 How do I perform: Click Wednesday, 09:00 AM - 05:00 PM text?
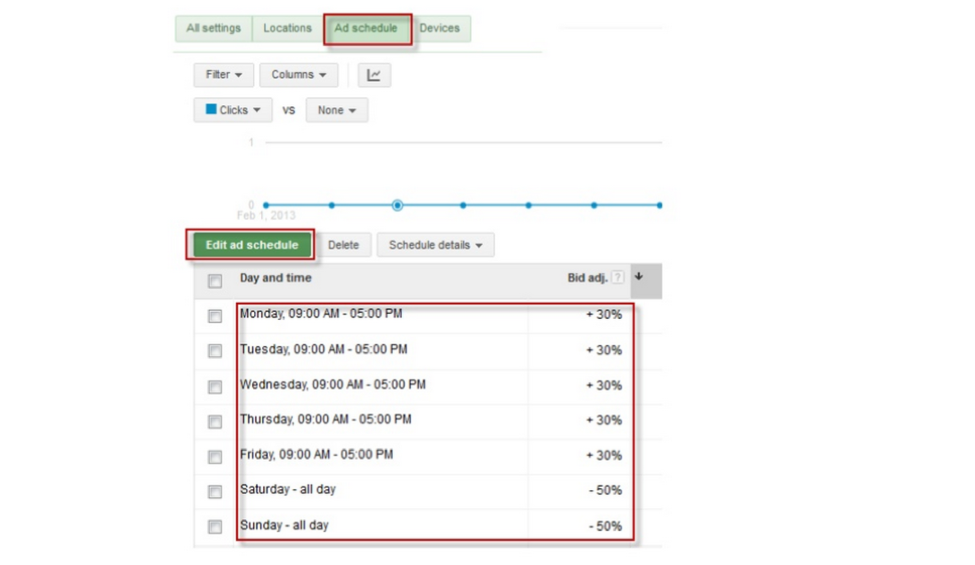pos(333,385)
